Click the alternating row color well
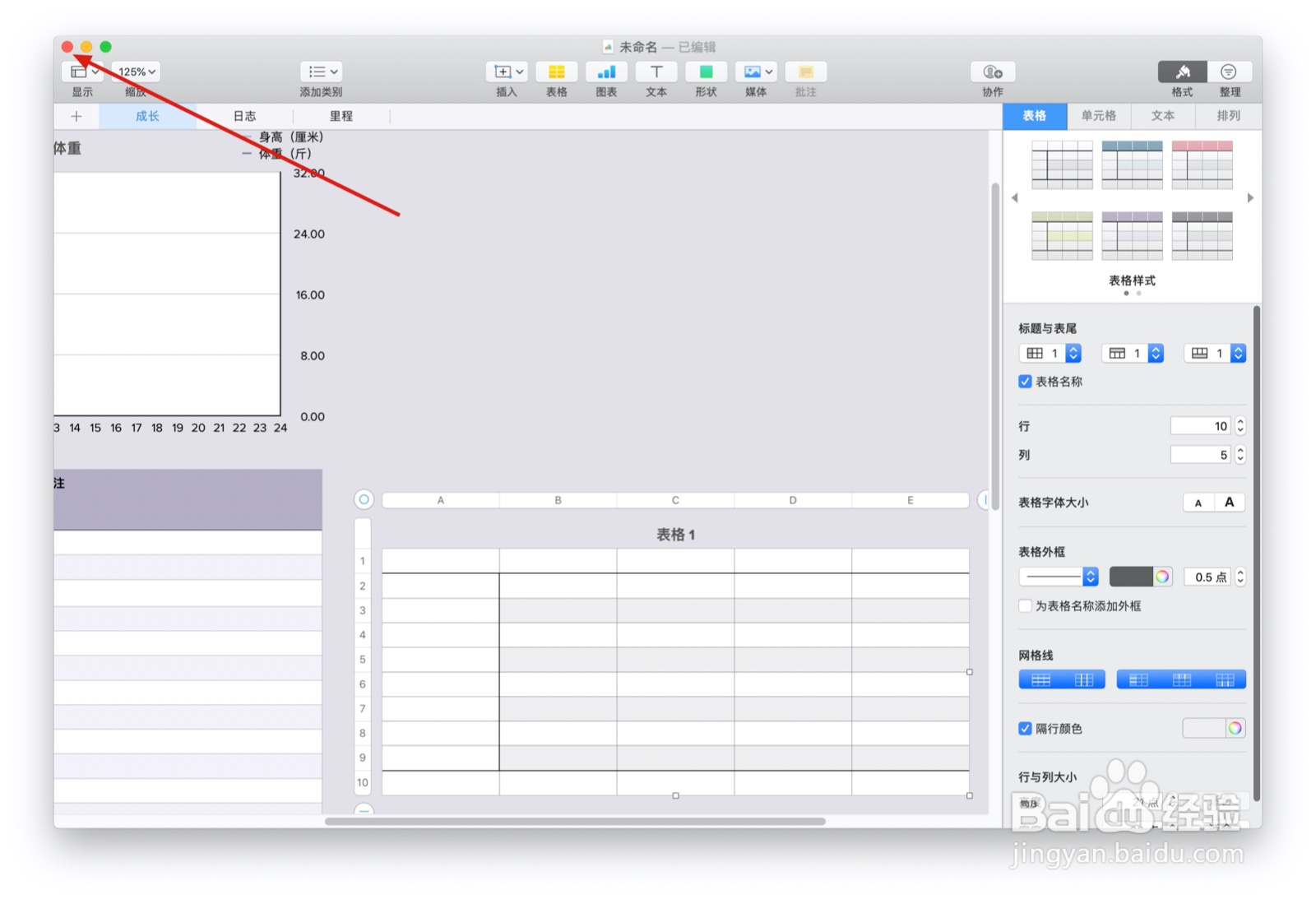 (x=1204, y=729)
